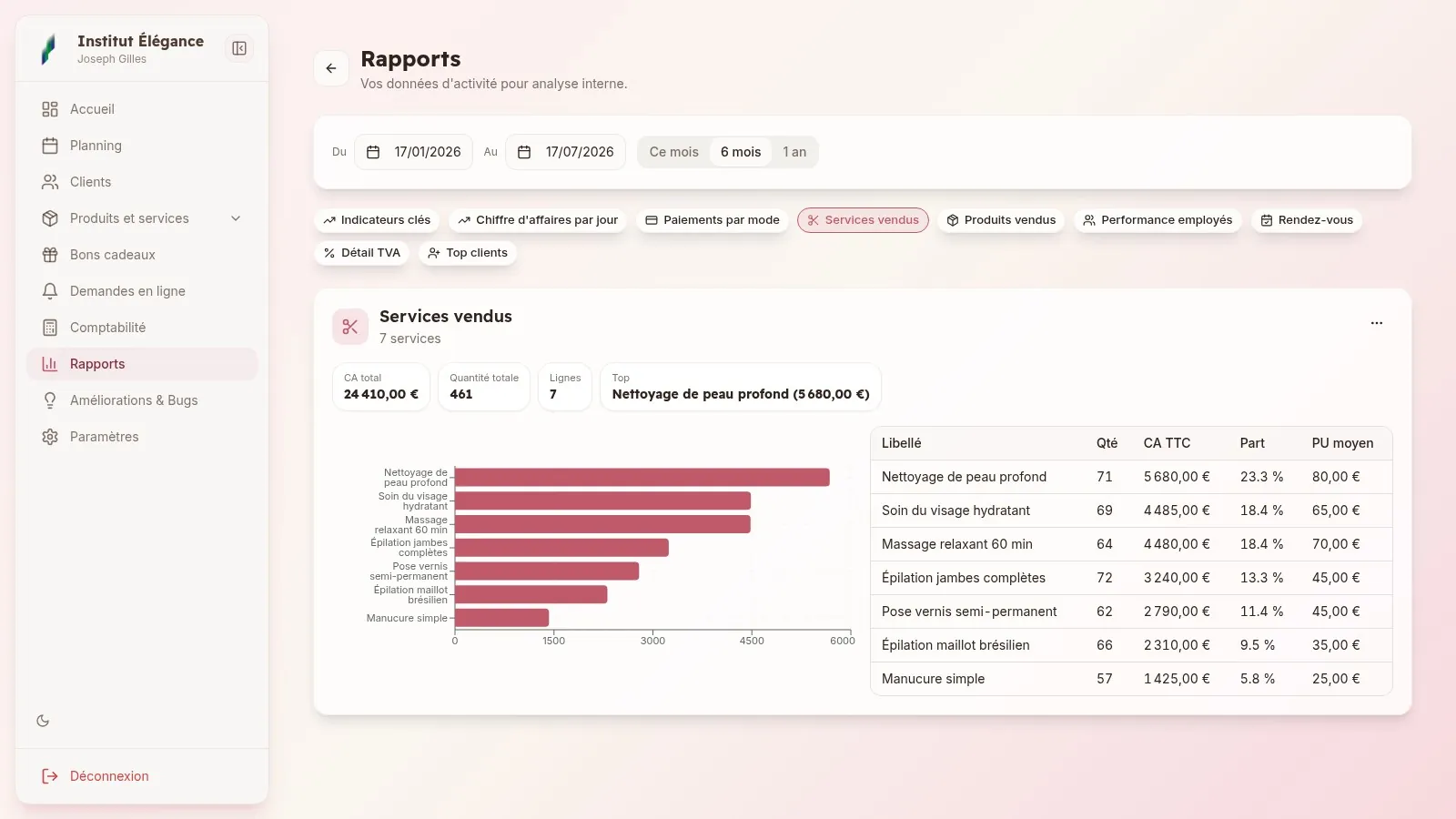Click the Soin du visage hydratant row label
The width and height of the screenshot is (1456, 819).
[955, 511]
